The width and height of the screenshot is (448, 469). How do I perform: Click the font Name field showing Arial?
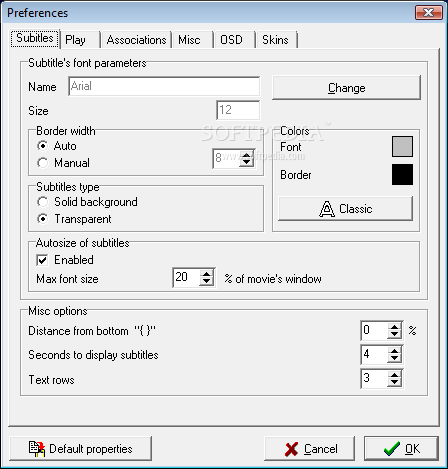click(x=164, y=86)
